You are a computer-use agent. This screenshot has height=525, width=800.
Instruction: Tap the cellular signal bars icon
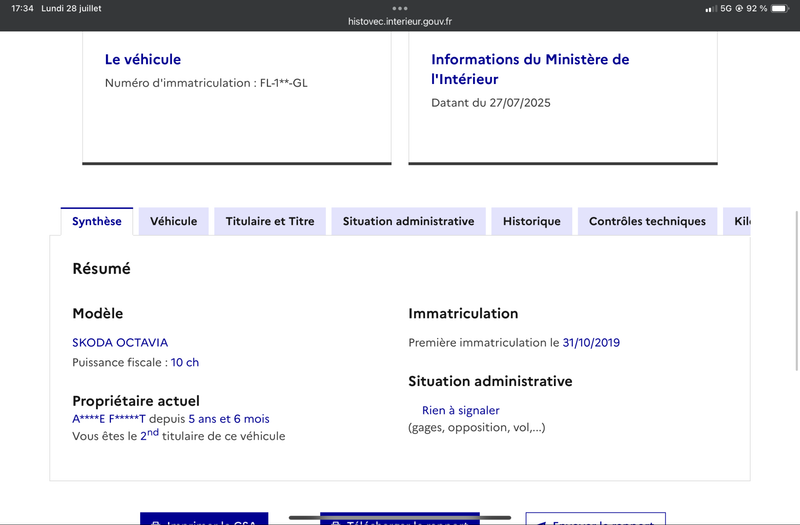pyautogui.click(x=711, y=9)
